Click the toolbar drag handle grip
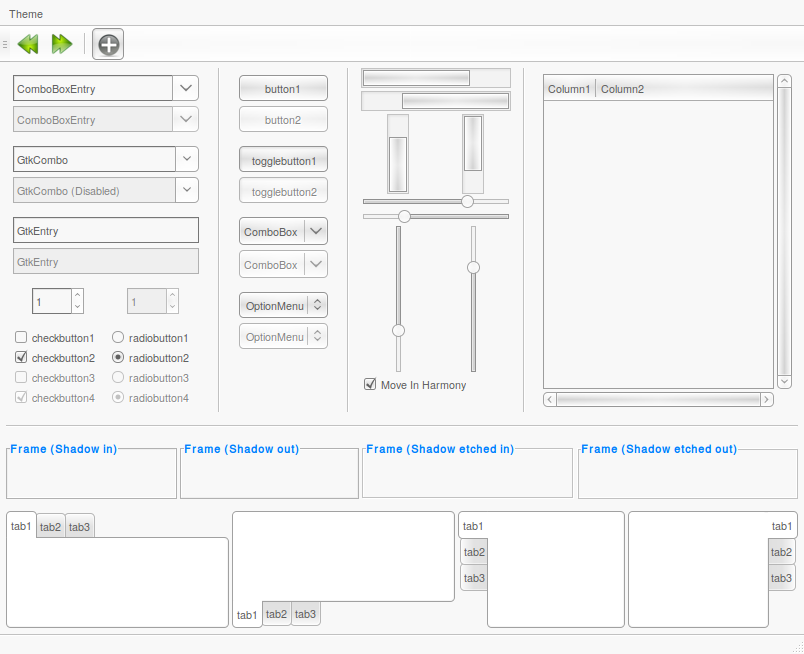 5,44
